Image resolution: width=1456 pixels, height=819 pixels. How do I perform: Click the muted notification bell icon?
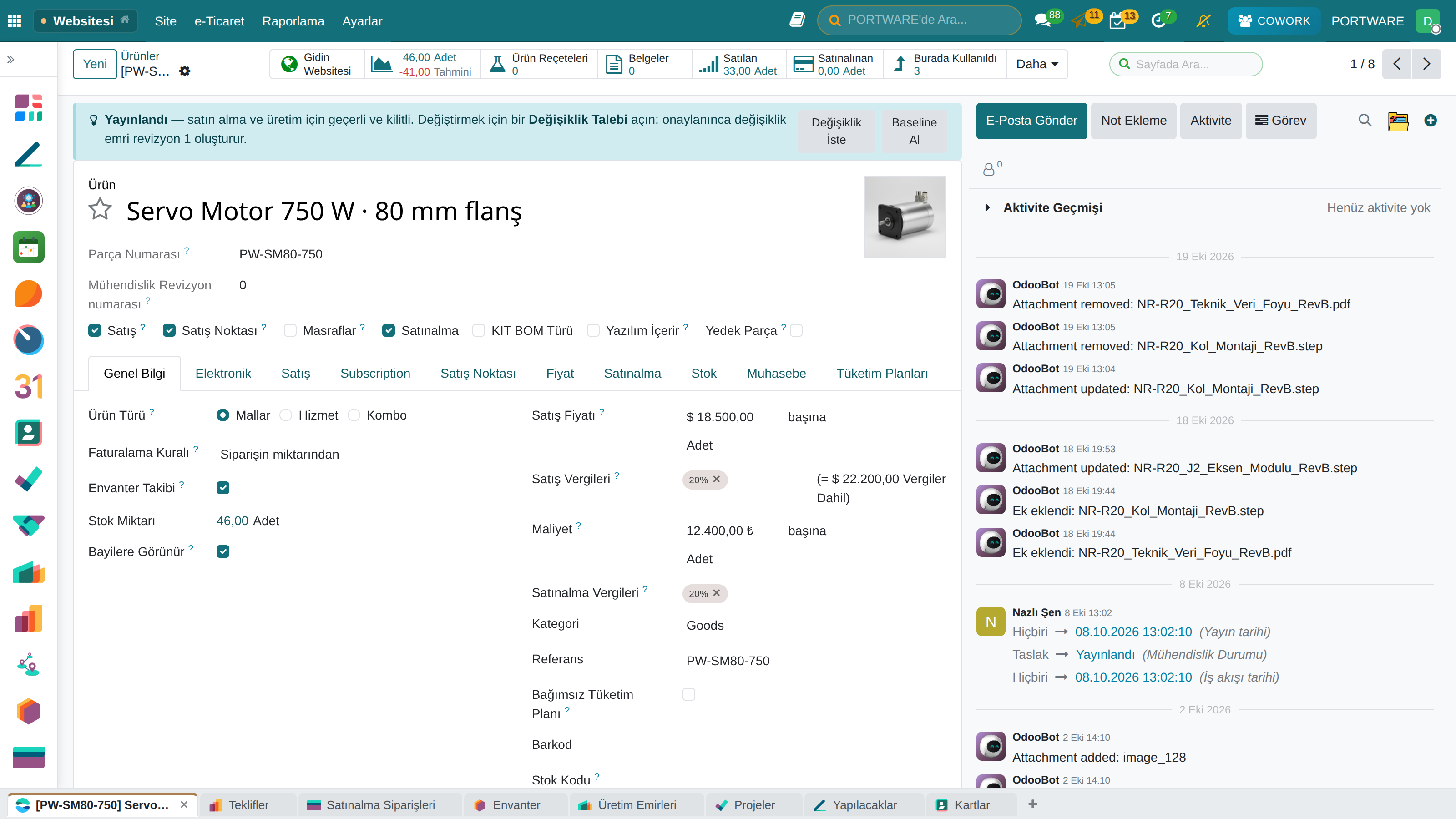[1203, 21]
